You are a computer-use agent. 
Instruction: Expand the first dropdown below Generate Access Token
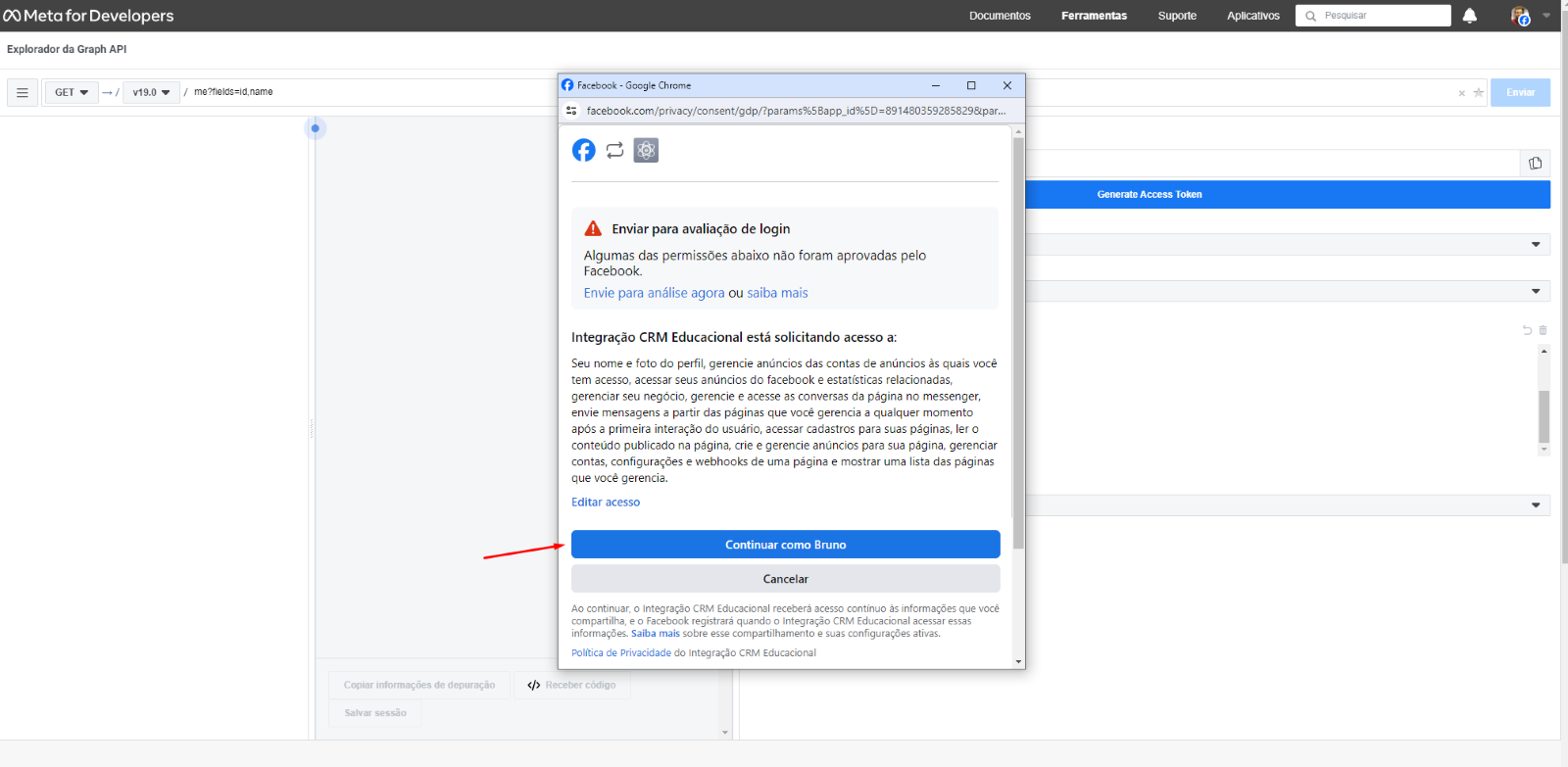click(1536, 245)
